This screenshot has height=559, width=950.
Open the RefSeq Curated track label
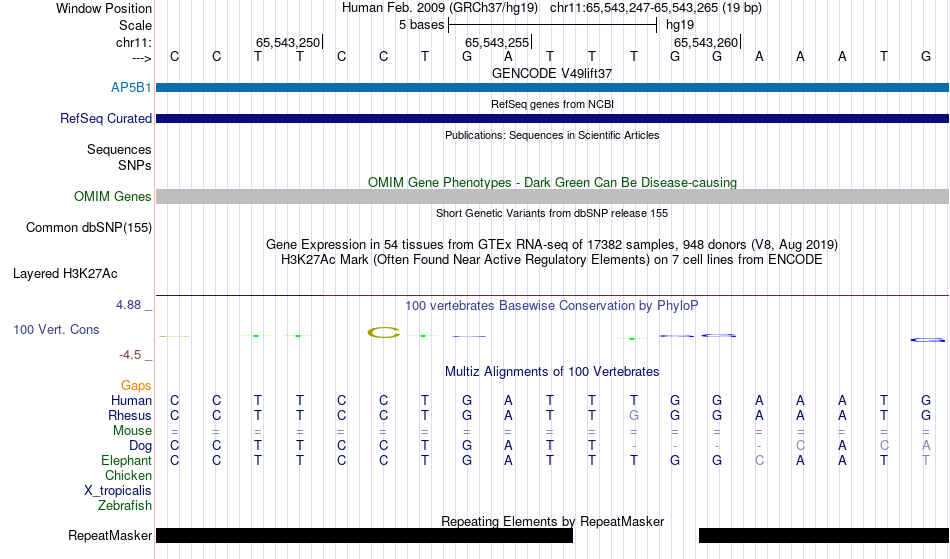coord(105,119)
